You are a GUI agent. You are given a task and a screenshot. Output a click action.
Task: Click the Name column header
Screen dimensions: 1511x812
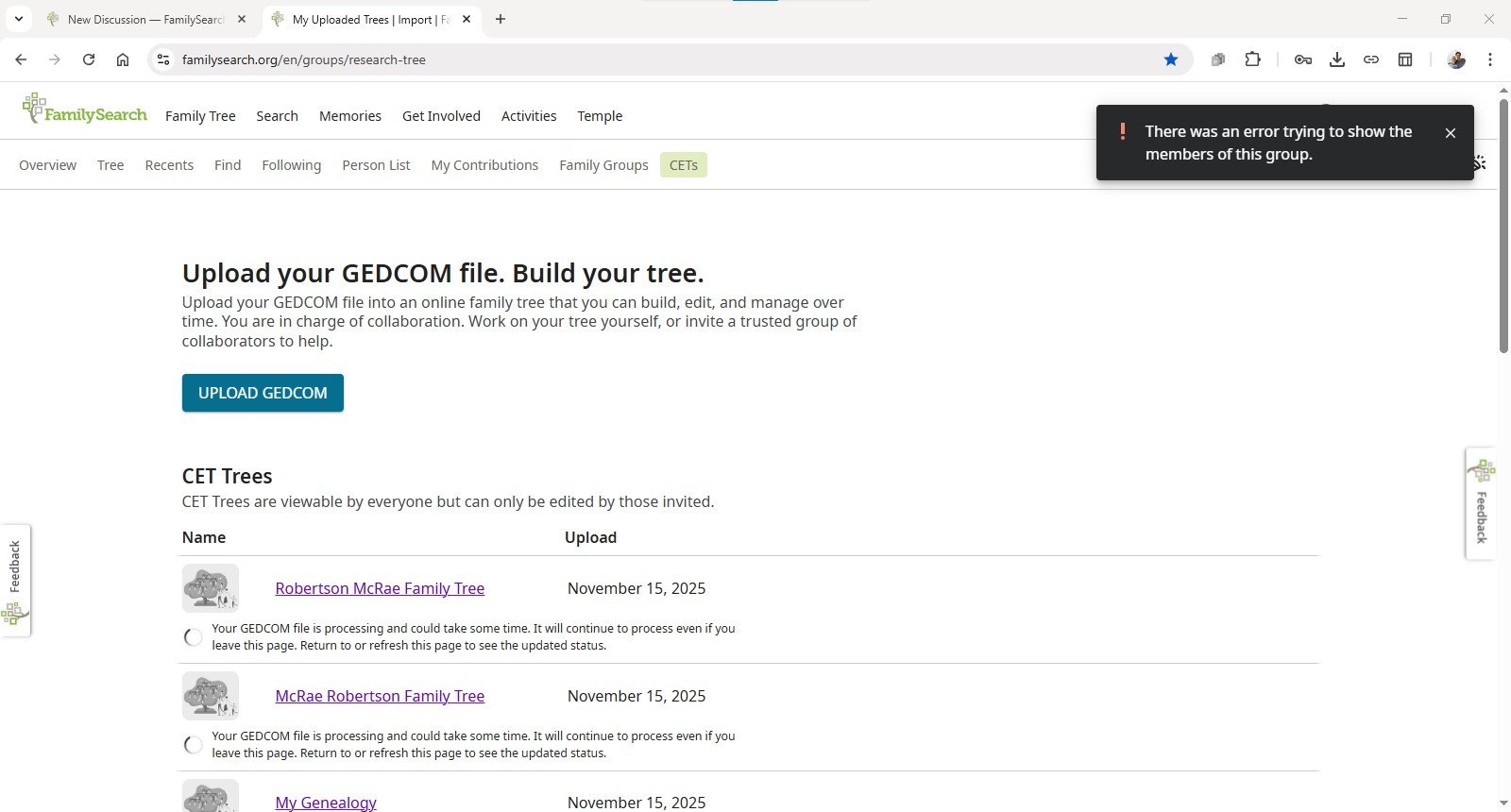[204, 537]
